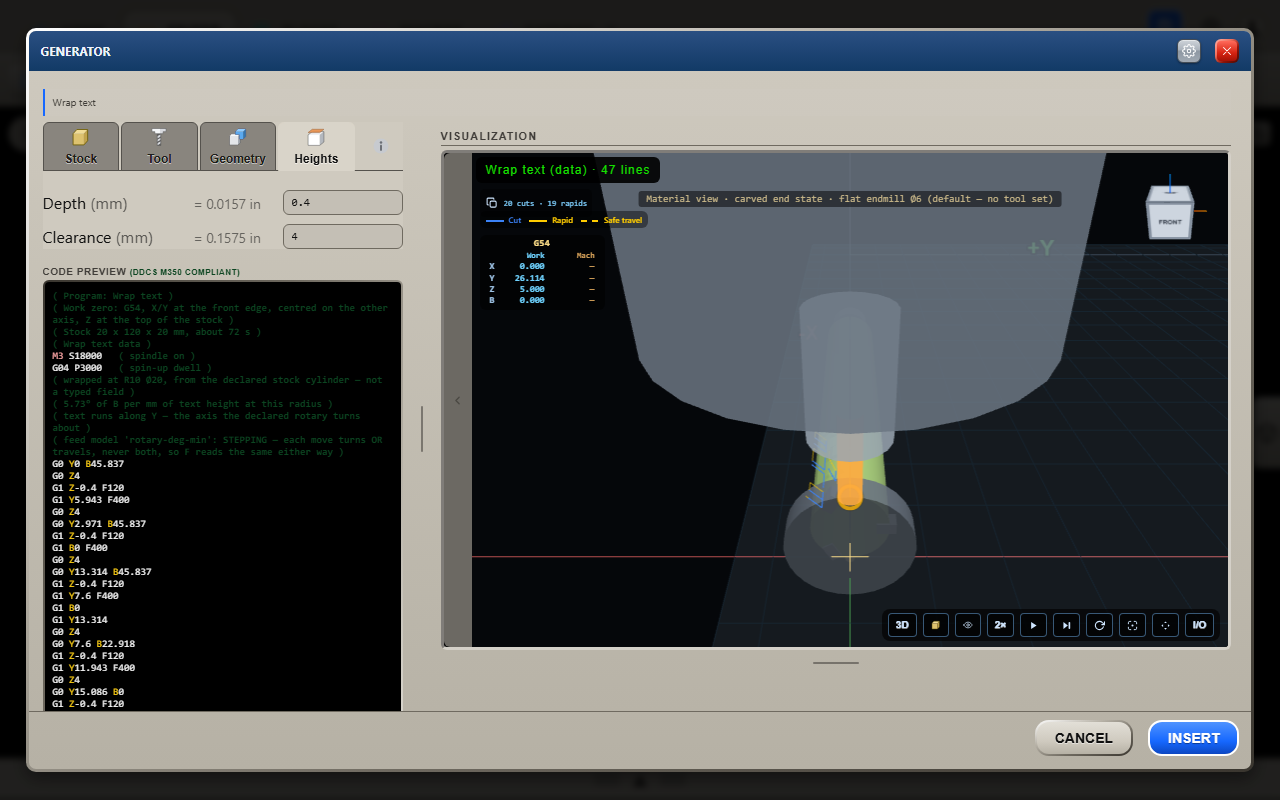Click the Cancel button
Screen dimensions: 1280x800
coord(1084,738)
